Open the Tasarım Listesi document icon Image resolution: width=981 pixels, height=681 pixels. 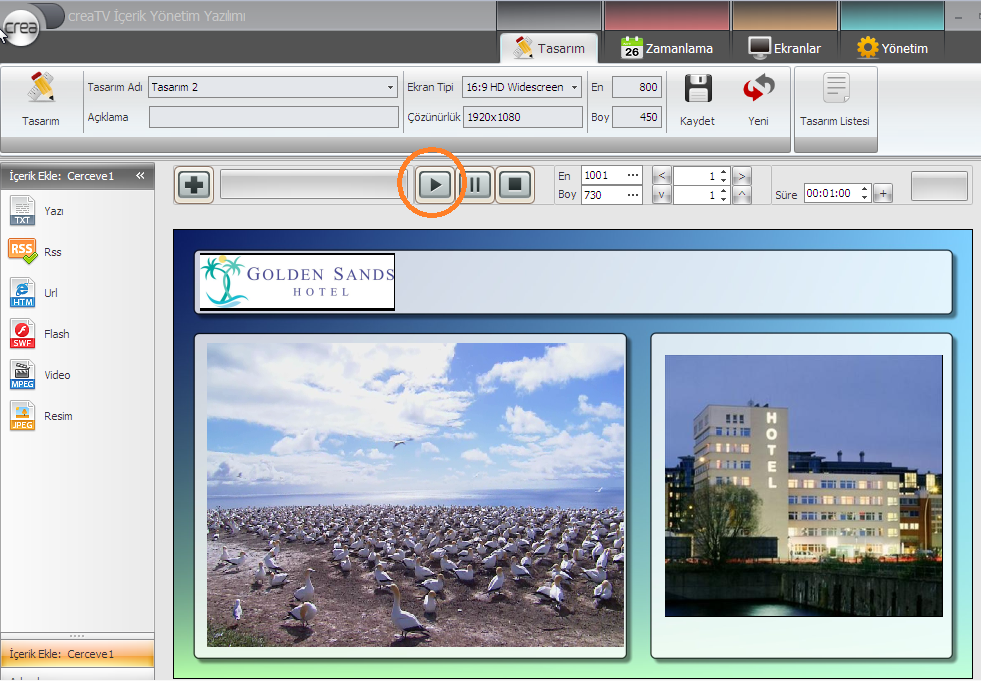(x=835, y=90)
